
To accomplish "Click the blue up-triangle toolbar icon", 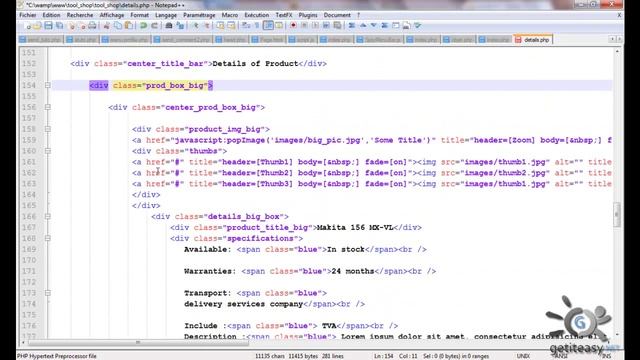I will [362, 26].
